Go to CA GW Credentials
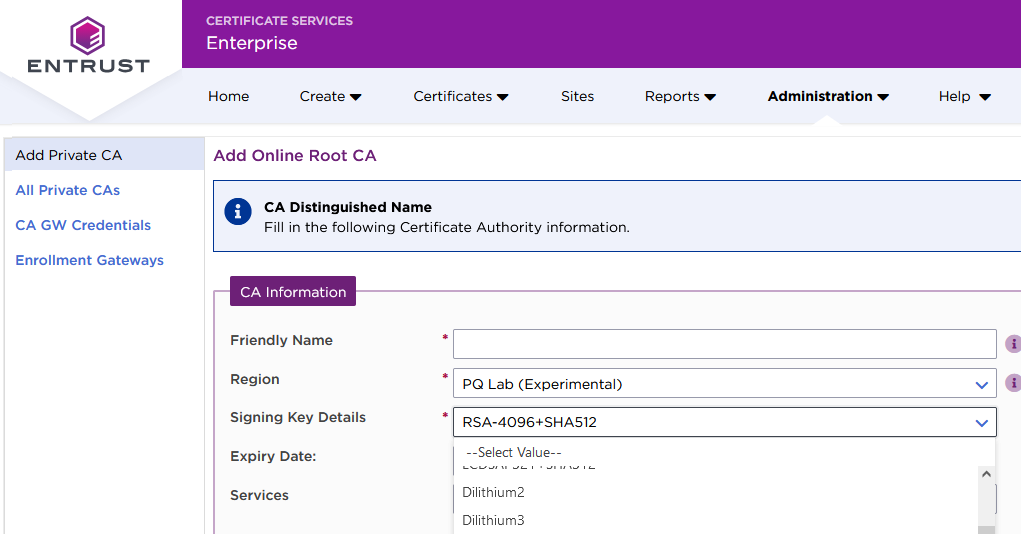Image resolution: width=1021 pixels, height=534 pixels. click(x=83, y=225)
